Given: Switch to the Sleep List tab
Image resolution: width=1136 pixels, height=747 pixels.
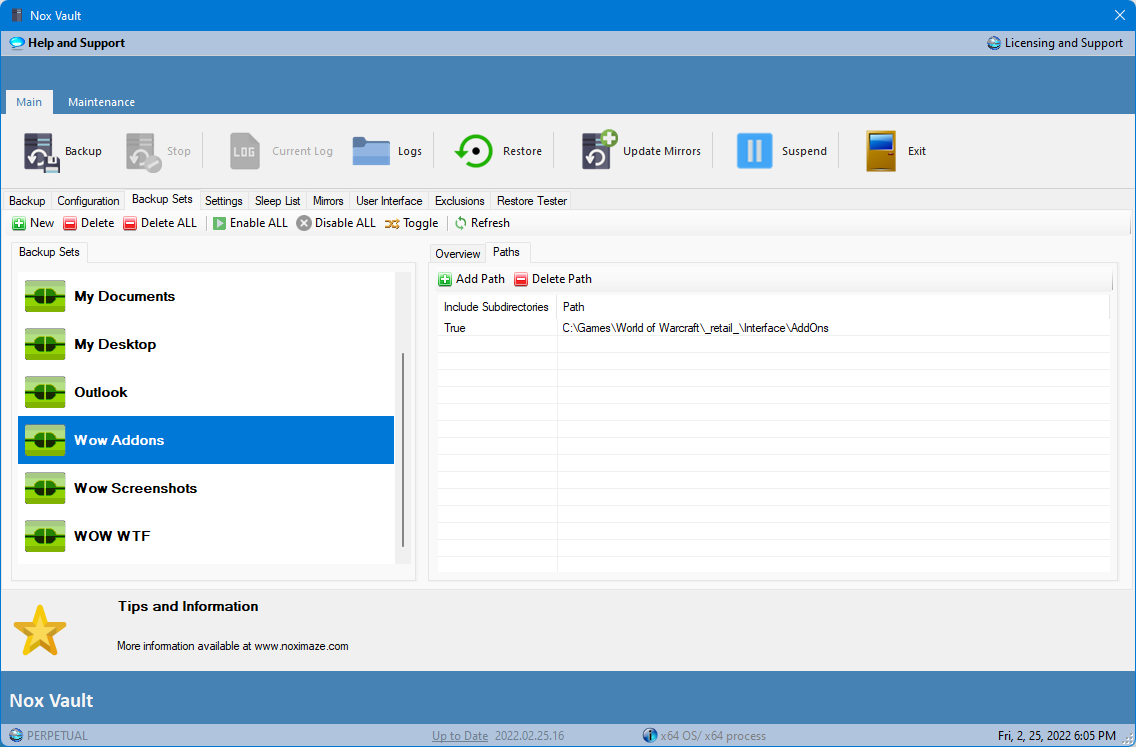Looking at the screenshot, I should [277, 201].
